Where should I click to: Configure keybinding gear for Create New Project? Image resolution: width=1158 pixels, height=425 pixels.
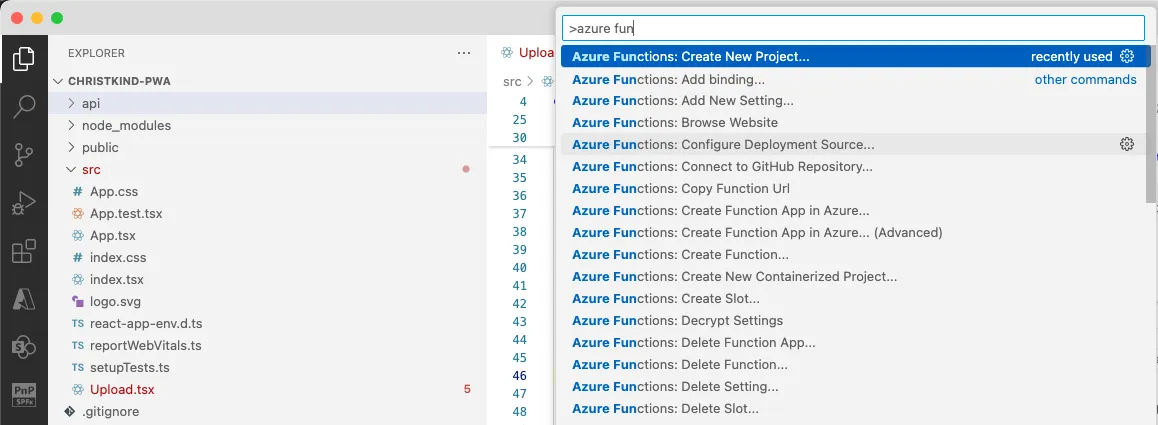pos(1126,56)
